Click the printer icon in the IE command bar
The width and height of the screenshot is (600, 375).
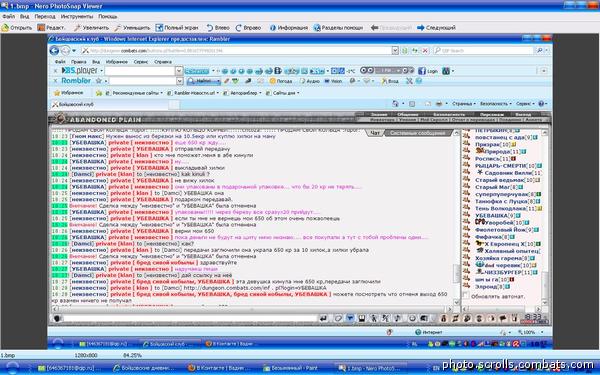[439, 104]
